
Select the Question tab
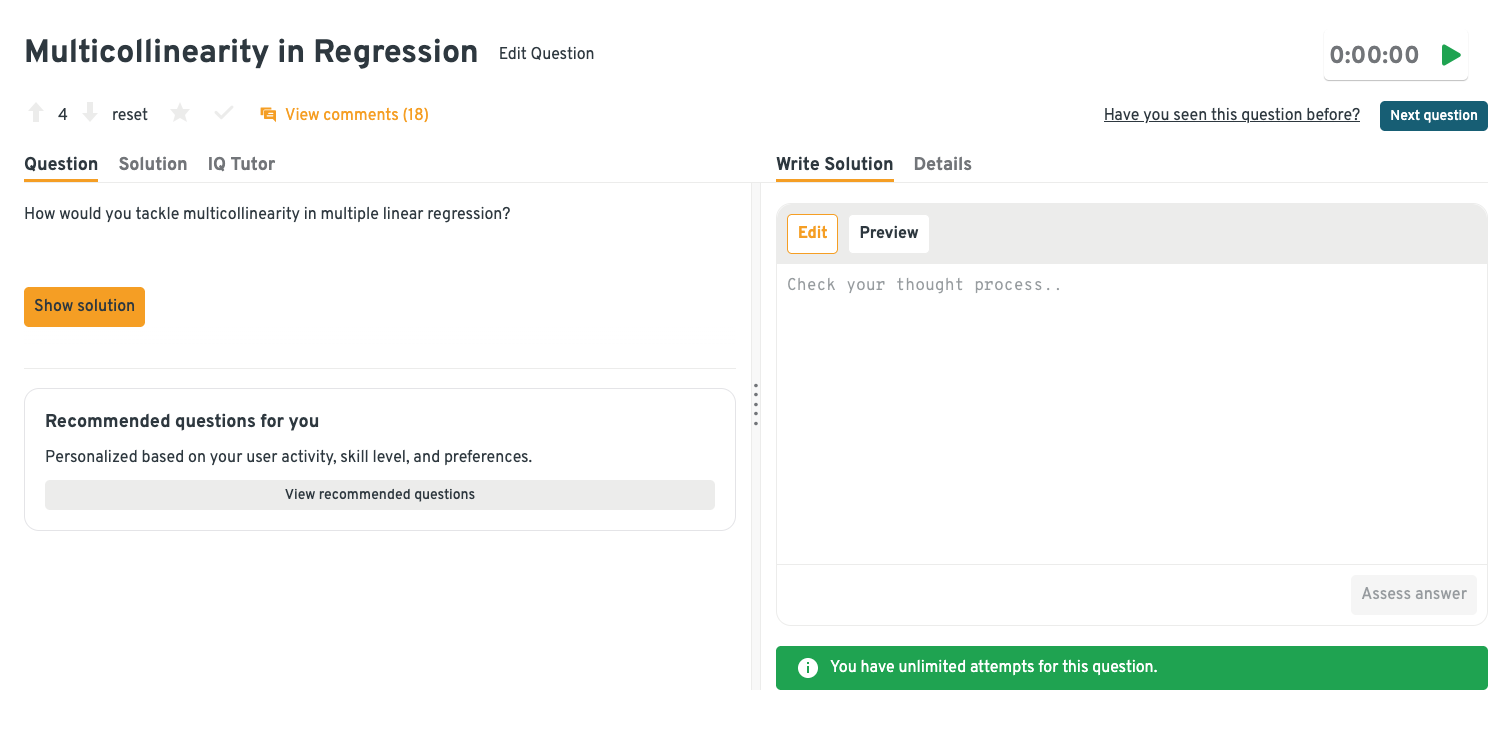pyautogui.click(x=61, y=164)
